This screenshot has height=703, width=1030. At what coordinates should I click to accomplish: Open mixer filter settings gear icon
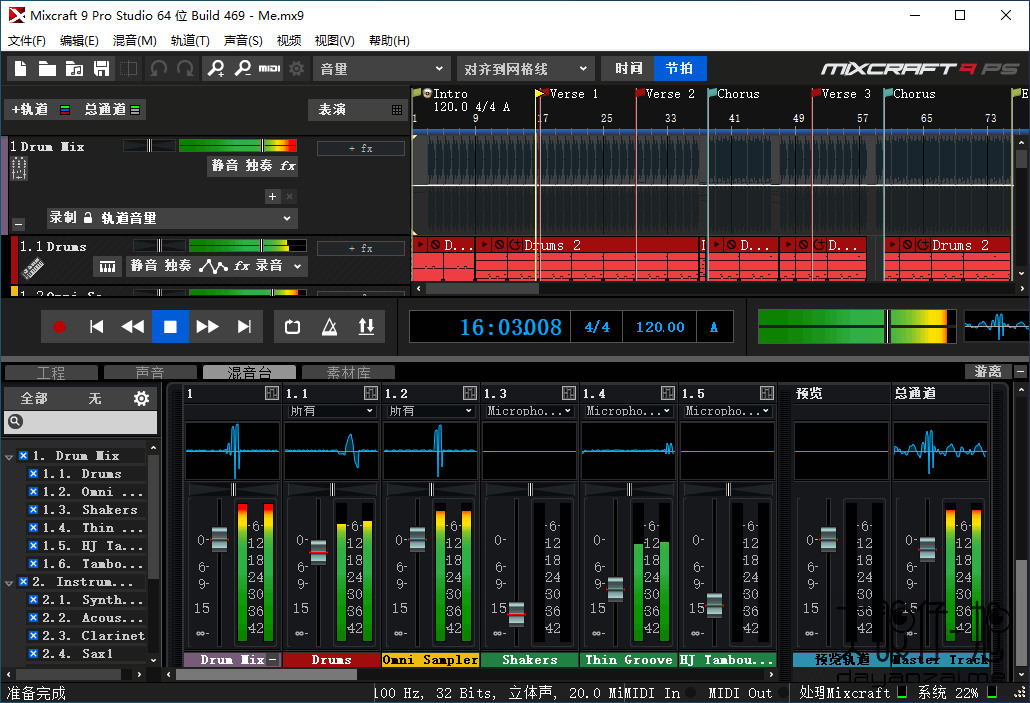point(141,398)
